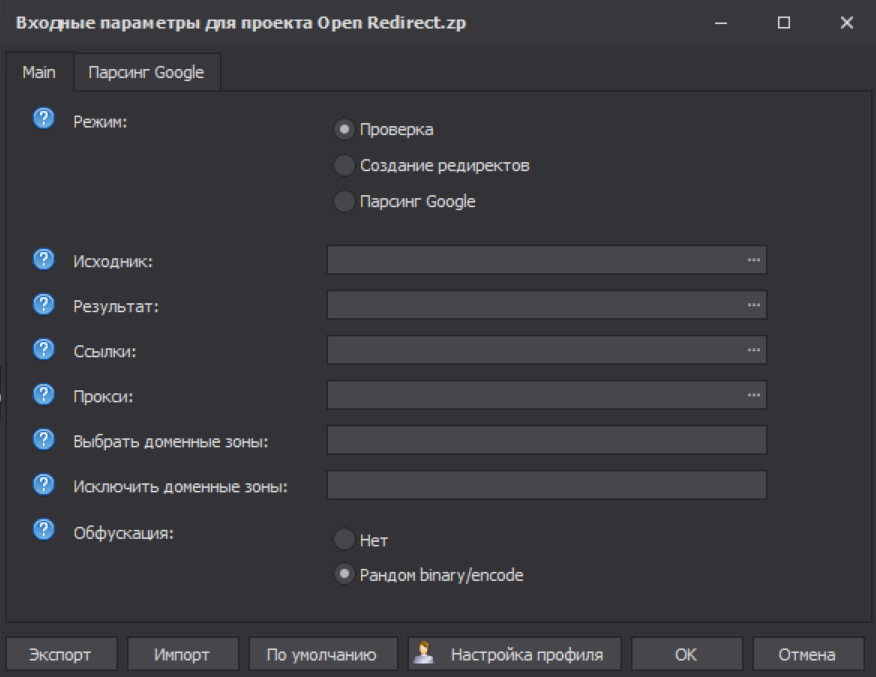Open file browser for Результат field
The height and width of the screenshot is (677, 876).
(x=753, y=305)
